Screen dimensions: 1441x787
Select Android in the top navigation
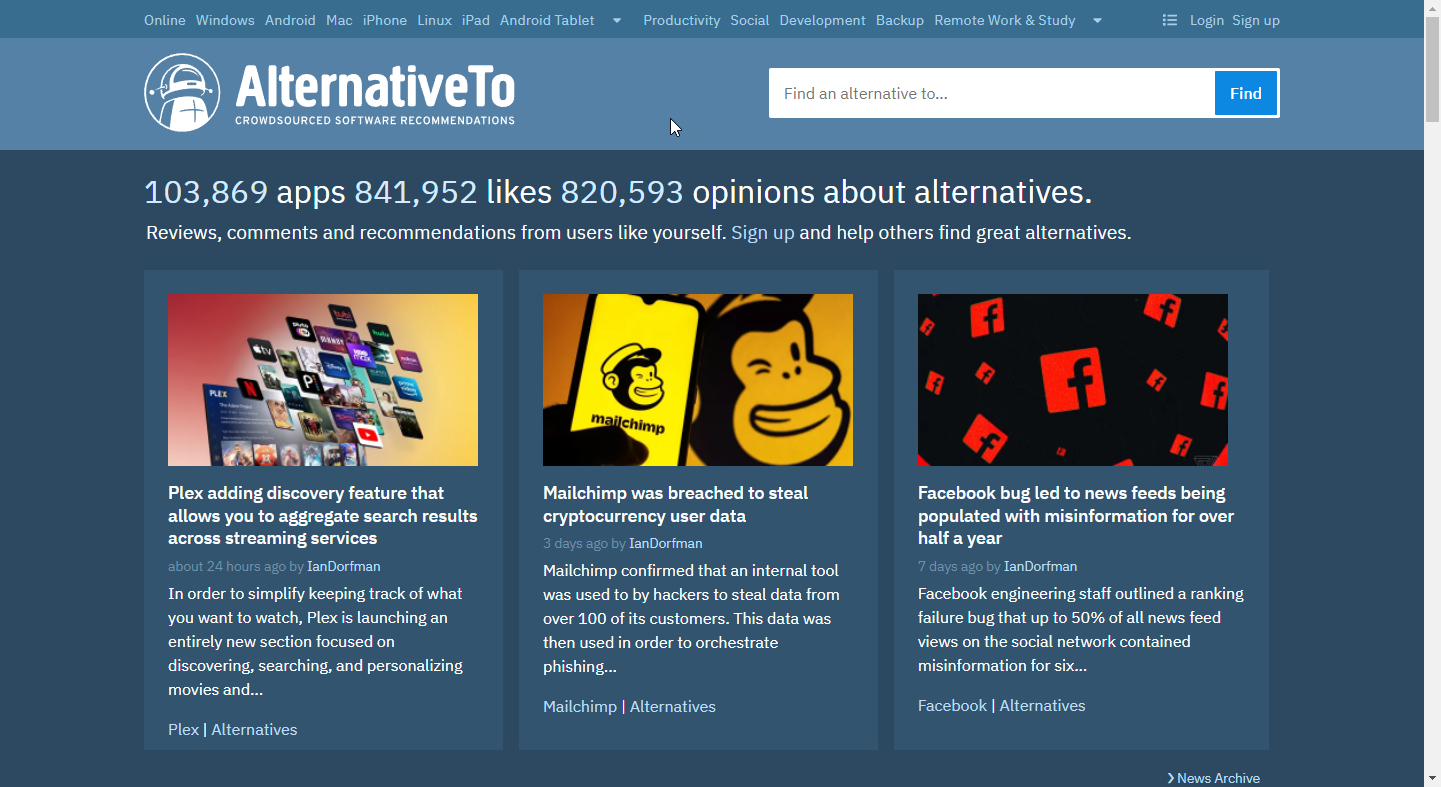point(290,20)
